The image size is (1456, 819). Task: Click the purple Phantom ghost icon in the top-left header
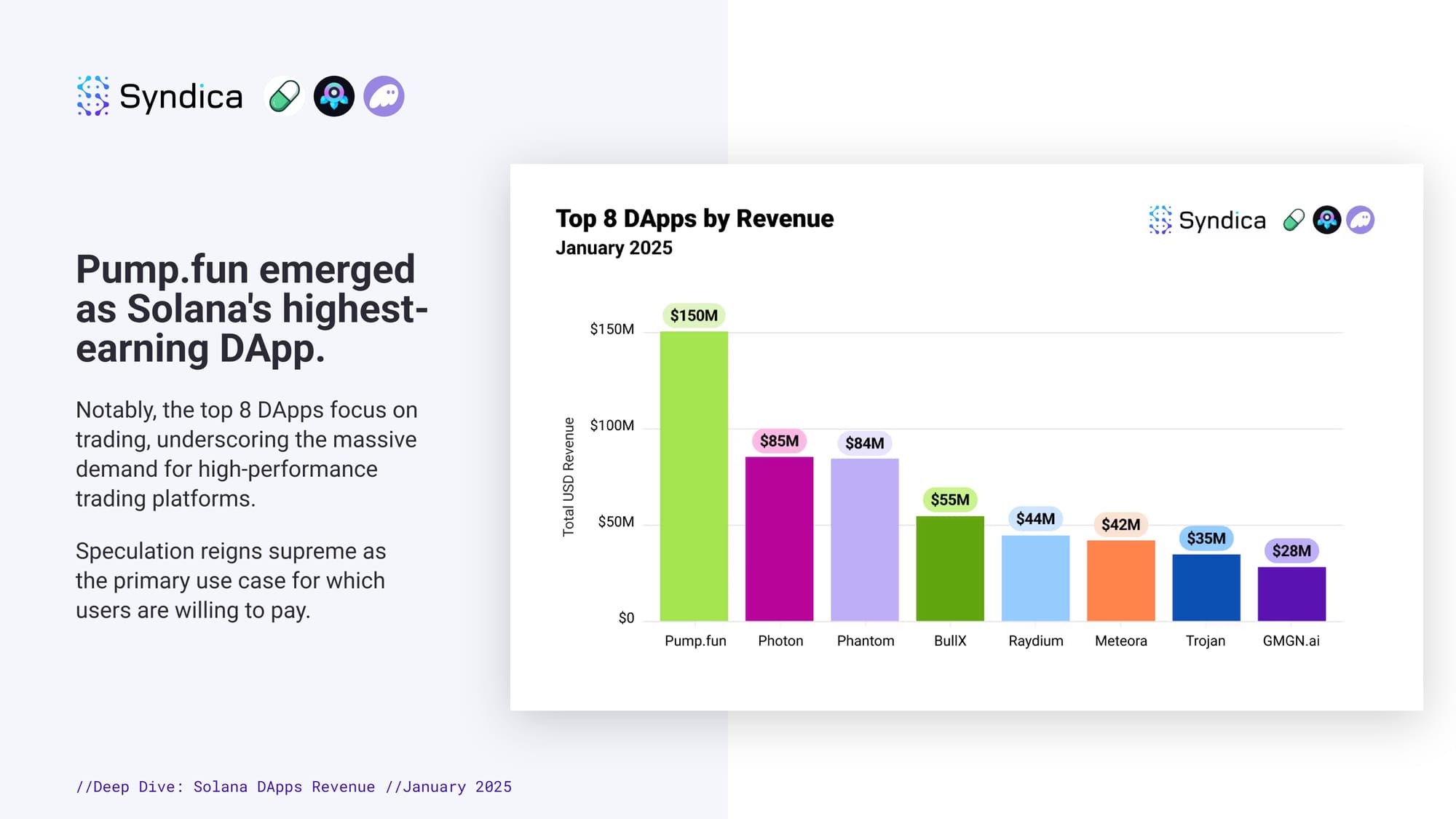tap(384, 96)
